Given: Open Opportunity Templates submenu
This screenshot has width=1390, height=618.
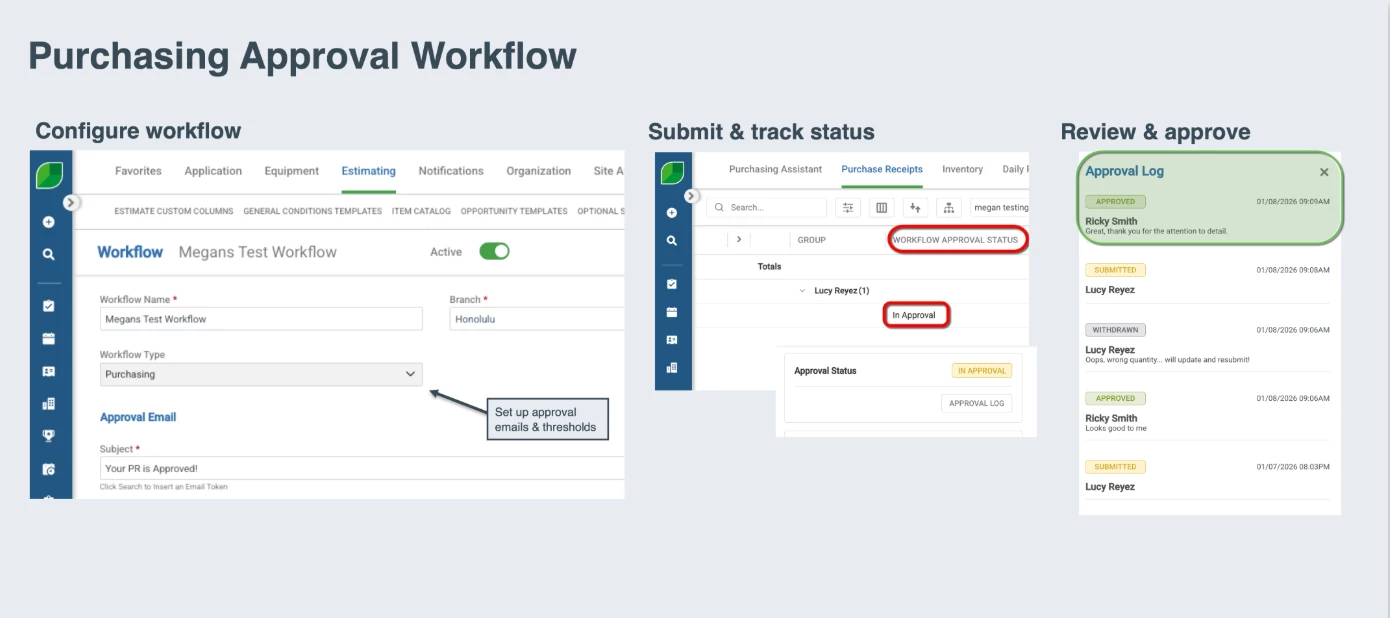Looking at the screenshot, I should (x=514, y=211).
